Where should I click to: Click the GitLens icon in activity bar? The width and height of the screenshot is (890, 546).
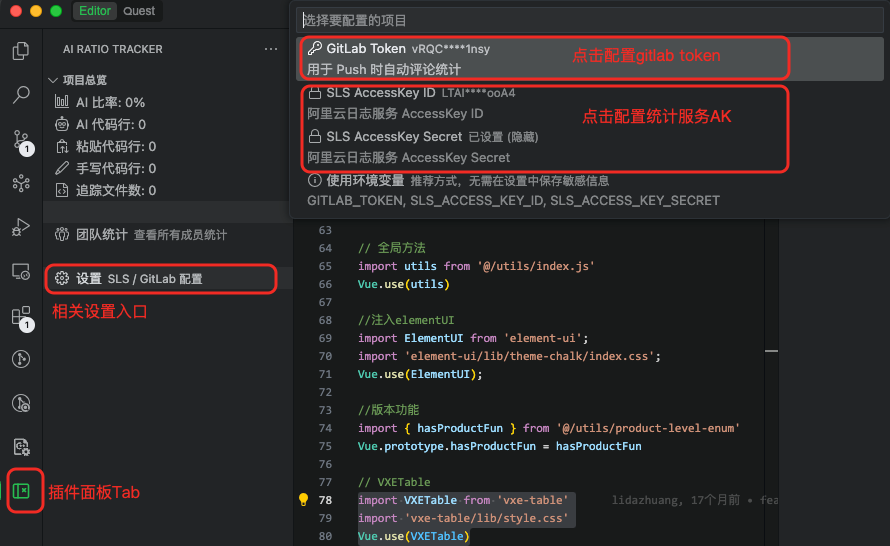21,359
